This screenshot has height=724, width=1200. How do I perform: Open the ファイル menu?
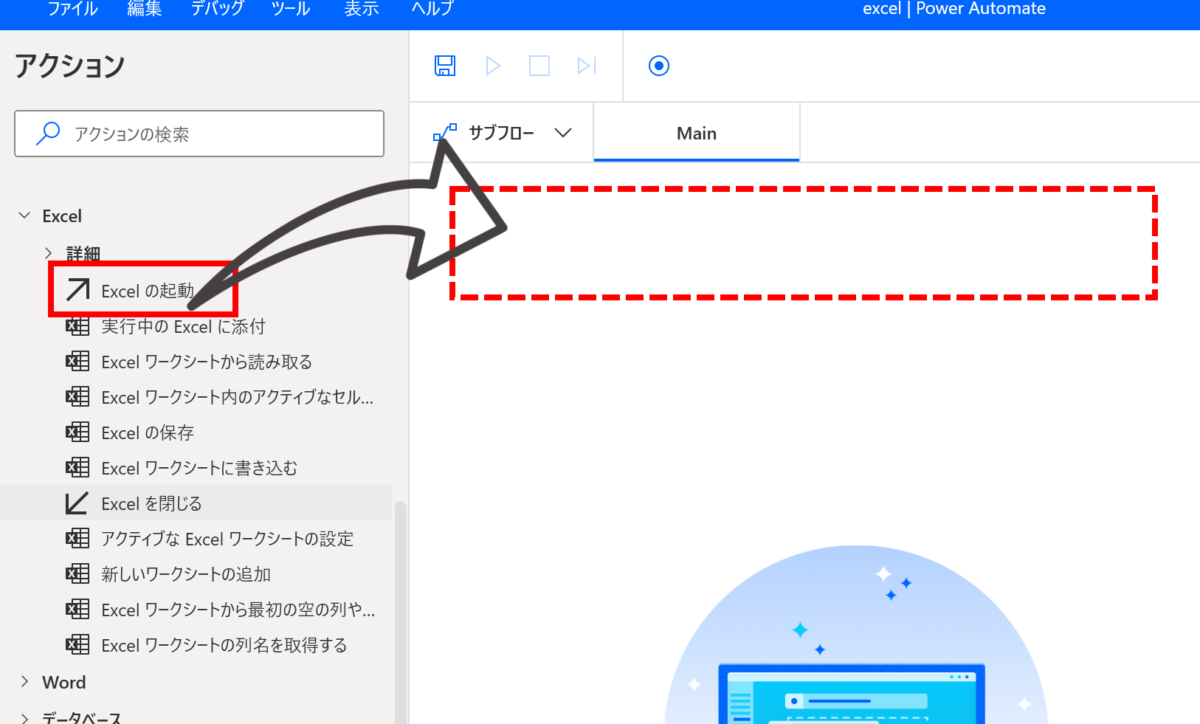coord(73,9)
